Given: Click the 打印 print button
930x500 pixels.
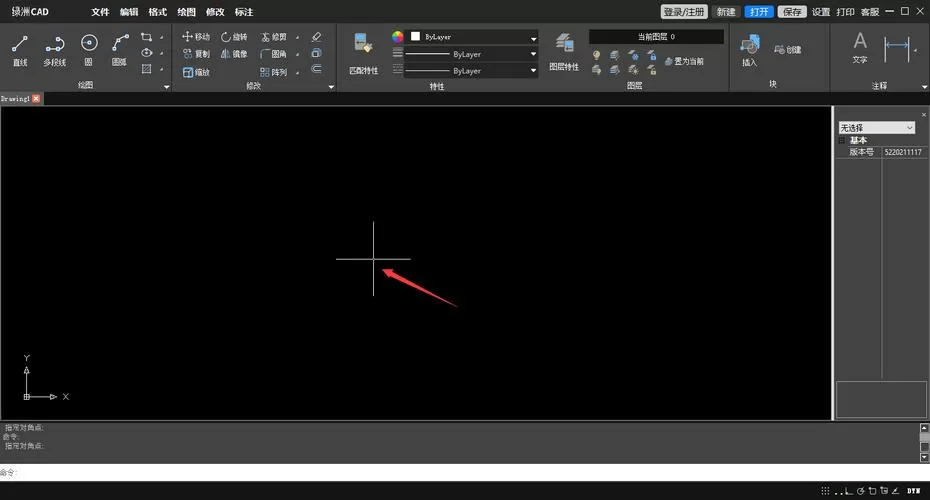Looking at the screenshot, I should coord(845,12).
